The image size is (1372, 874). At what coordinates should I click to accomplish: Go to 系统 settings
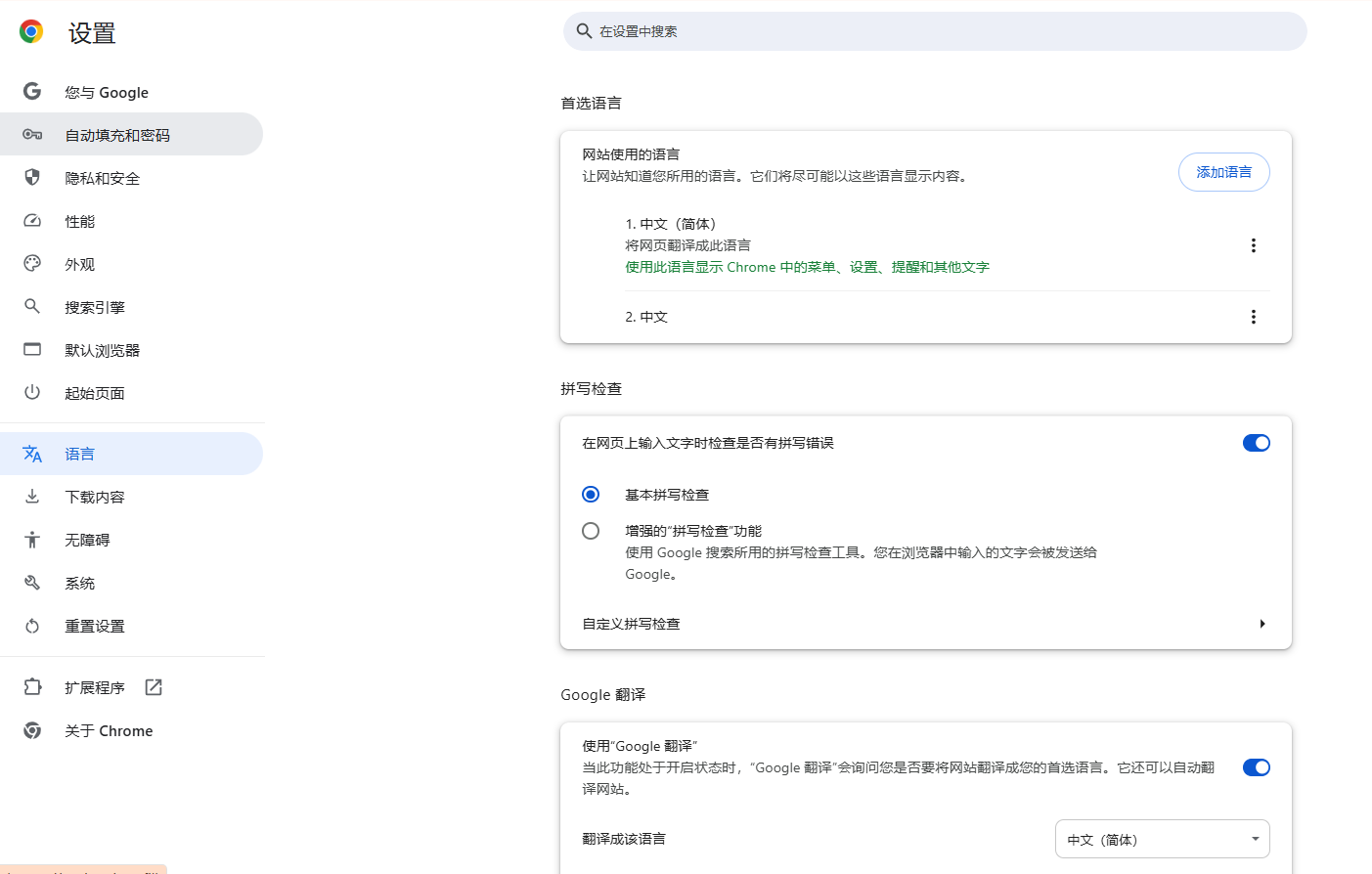(x=131, y=583)
